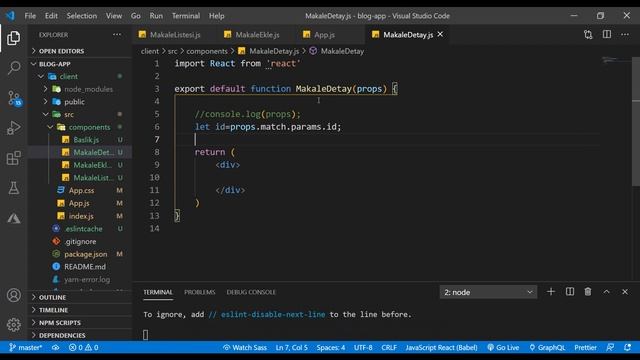Open Manage gear icon

[x=13, y=325]
